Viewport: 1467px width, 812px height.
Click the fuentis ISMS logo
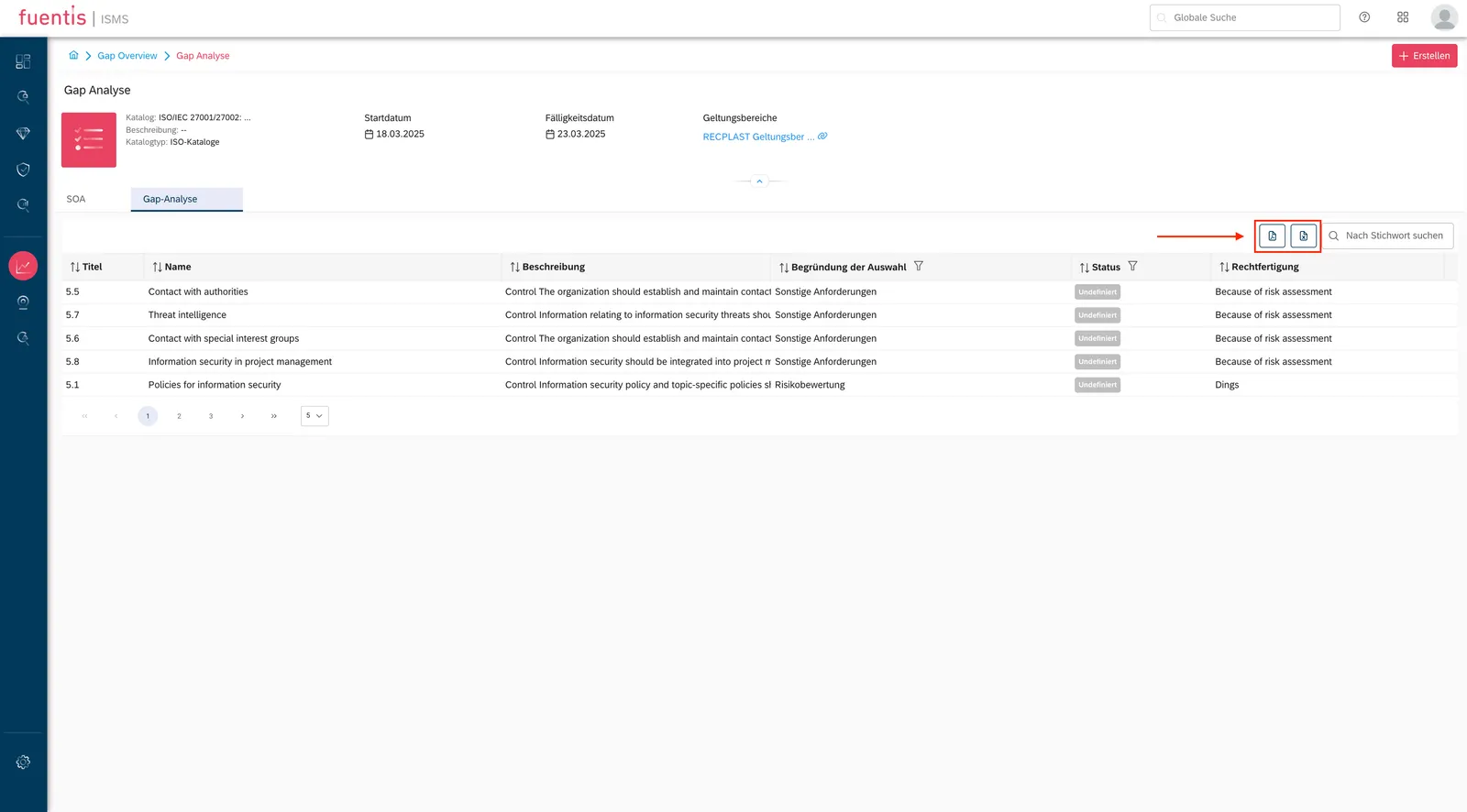(x=73, y=17)
